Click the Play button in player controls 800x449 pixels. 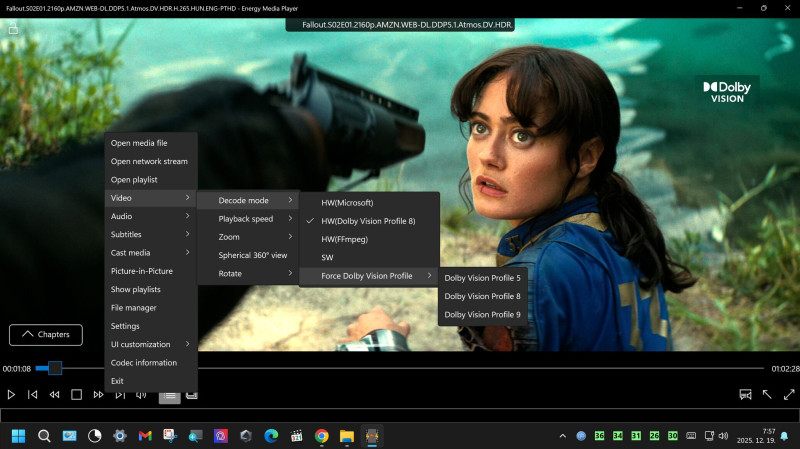tap(11, 394)
